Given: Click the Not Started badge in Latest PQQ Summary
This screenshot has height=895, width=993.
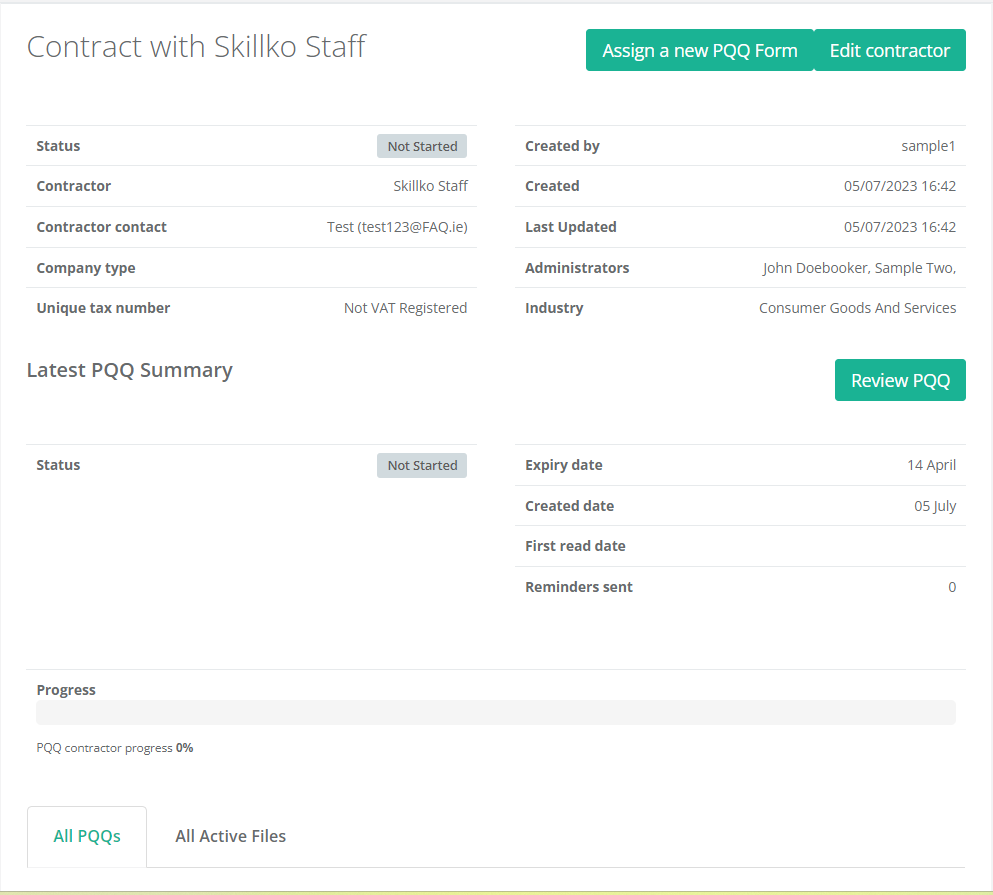Looking at the screenshot, I should (x=421, y=465).
